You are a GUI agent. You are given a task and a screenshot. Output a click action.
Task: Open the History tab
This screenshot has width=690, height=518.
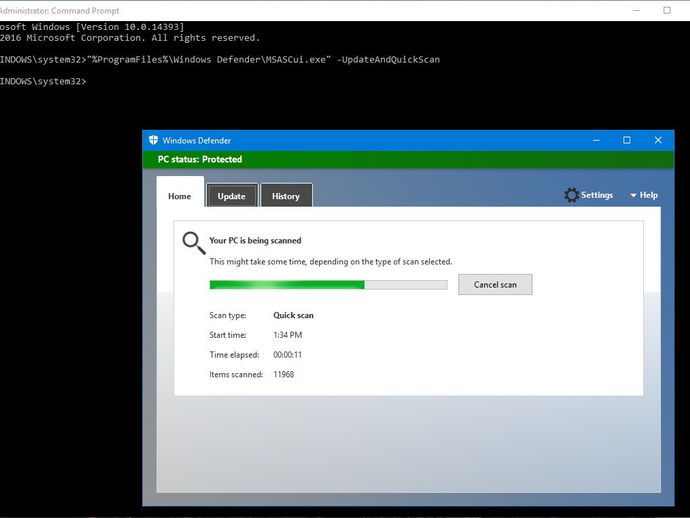pyautogui.click(x=286, y=195)
